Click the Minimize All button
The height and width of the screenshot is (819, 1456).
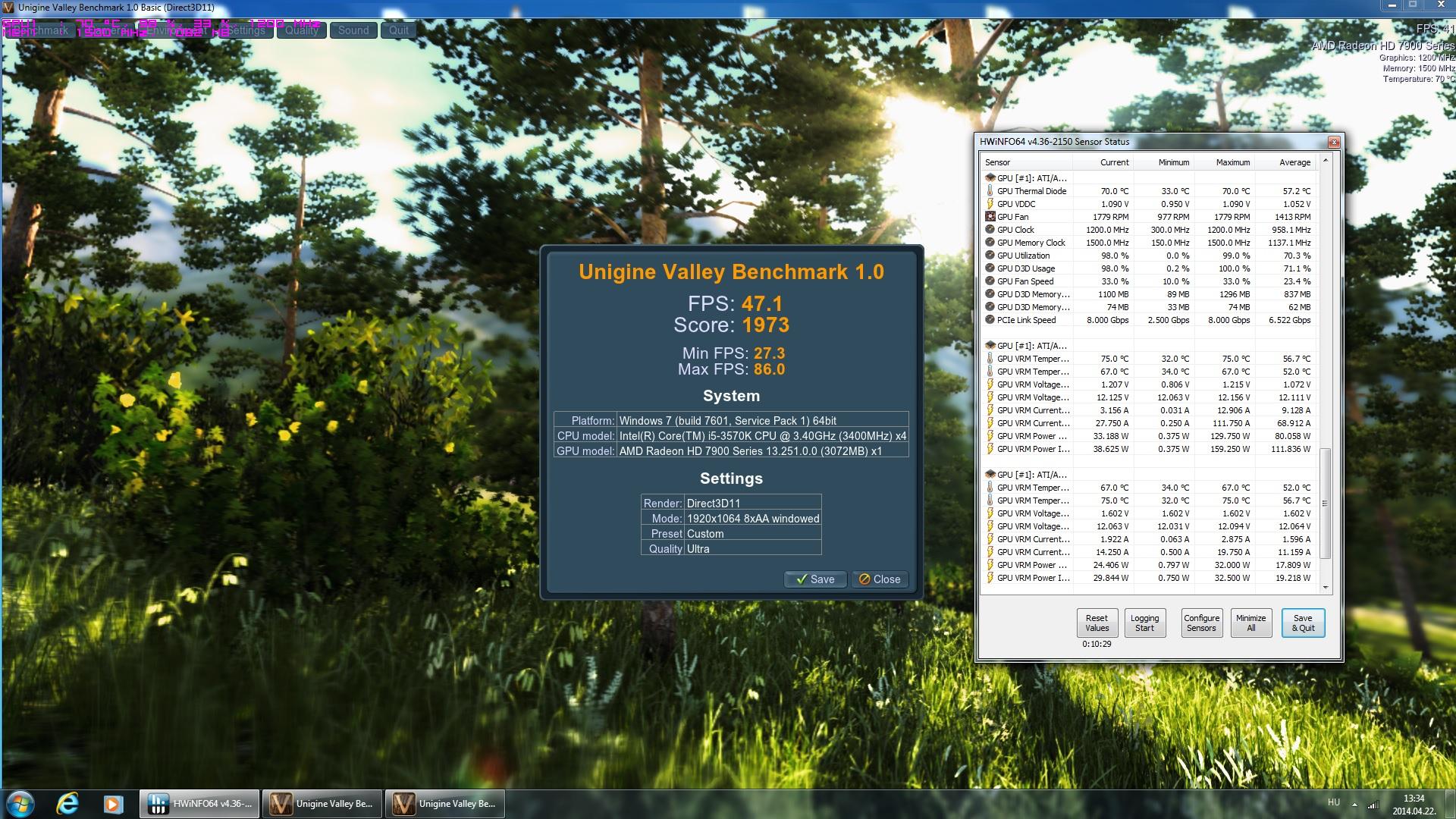point(1250,623)
